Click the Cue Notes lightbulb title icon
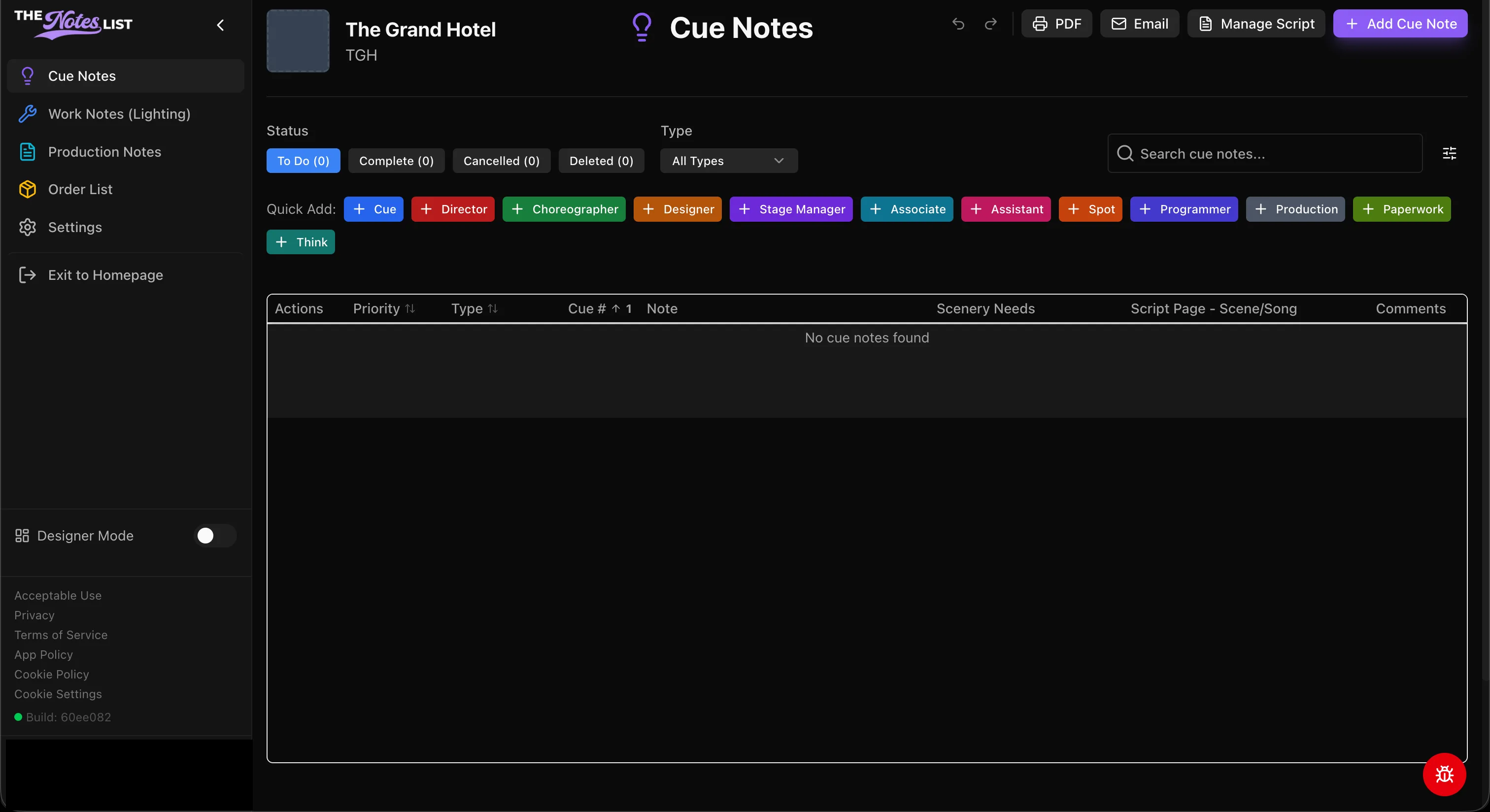1490x812 pixels. [x=642, y=28]
